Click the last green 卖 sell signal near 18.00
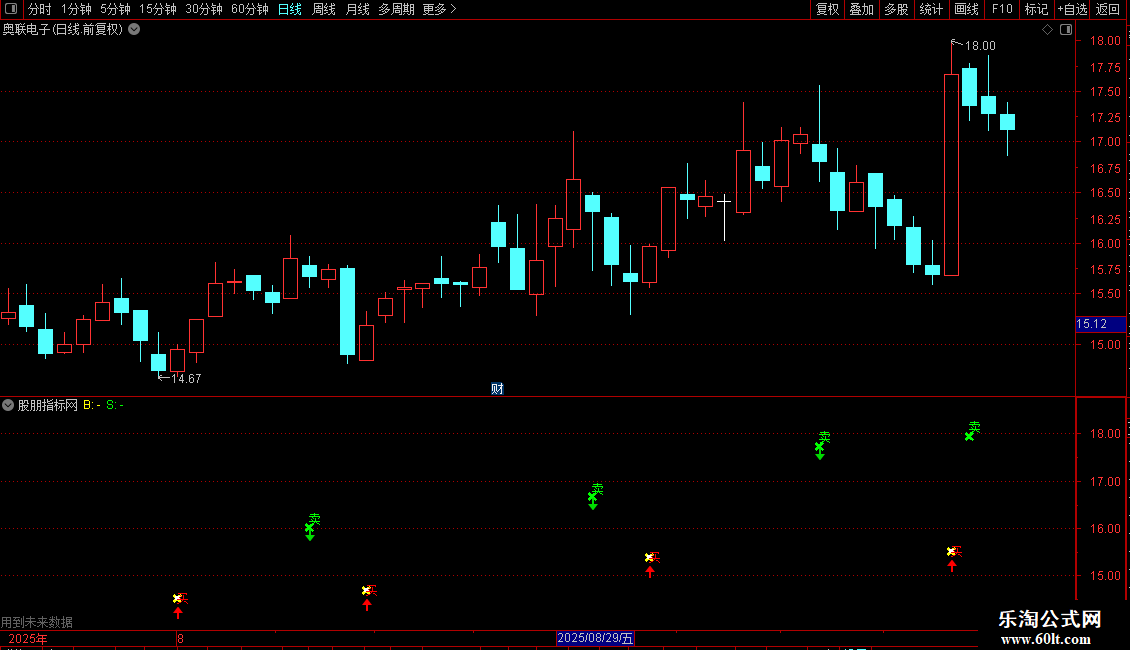Image resolution: width=1130 pixels, height=650 pixels. [x=972, y=431]
